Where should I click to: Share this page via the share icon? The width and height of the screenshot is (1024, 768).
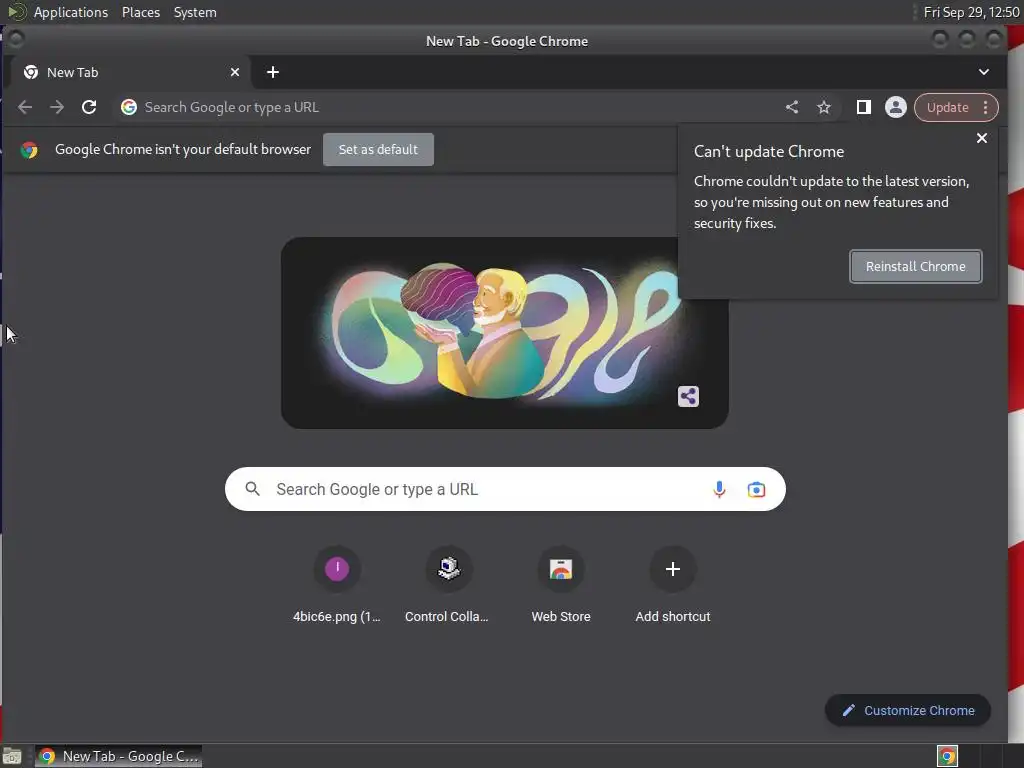(x=792, y=107)
